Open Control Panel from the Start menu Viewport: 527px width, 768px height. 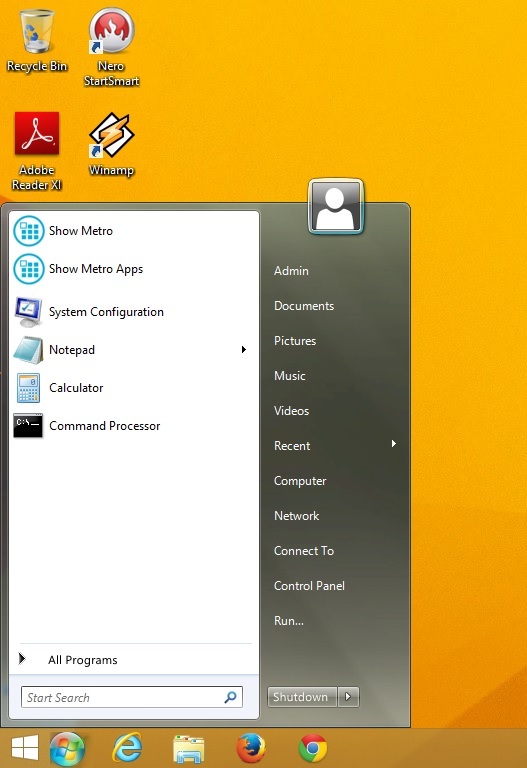tap(309, 586)
